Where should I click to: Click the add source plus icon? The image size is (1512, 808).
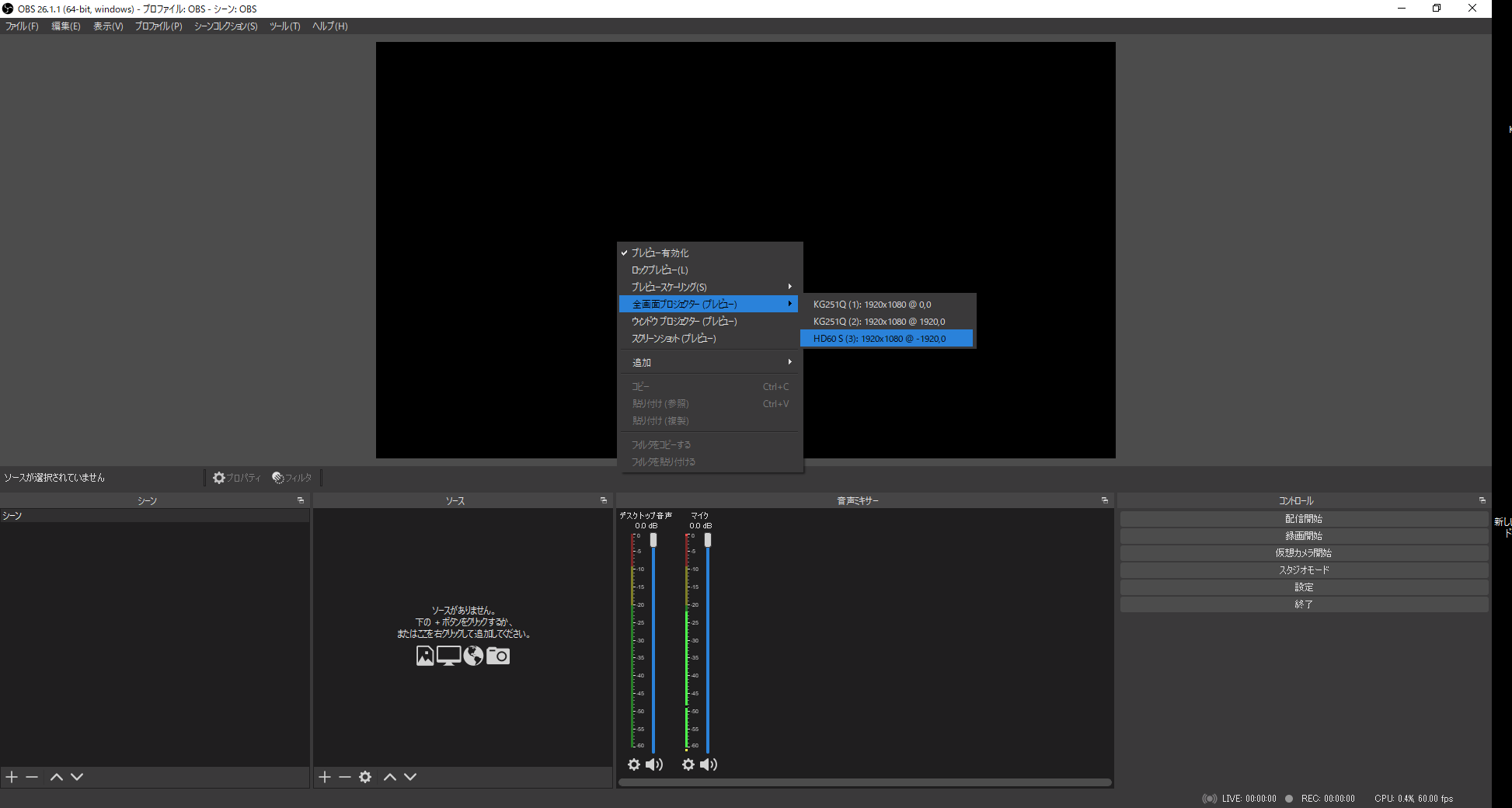pos(325,777)
